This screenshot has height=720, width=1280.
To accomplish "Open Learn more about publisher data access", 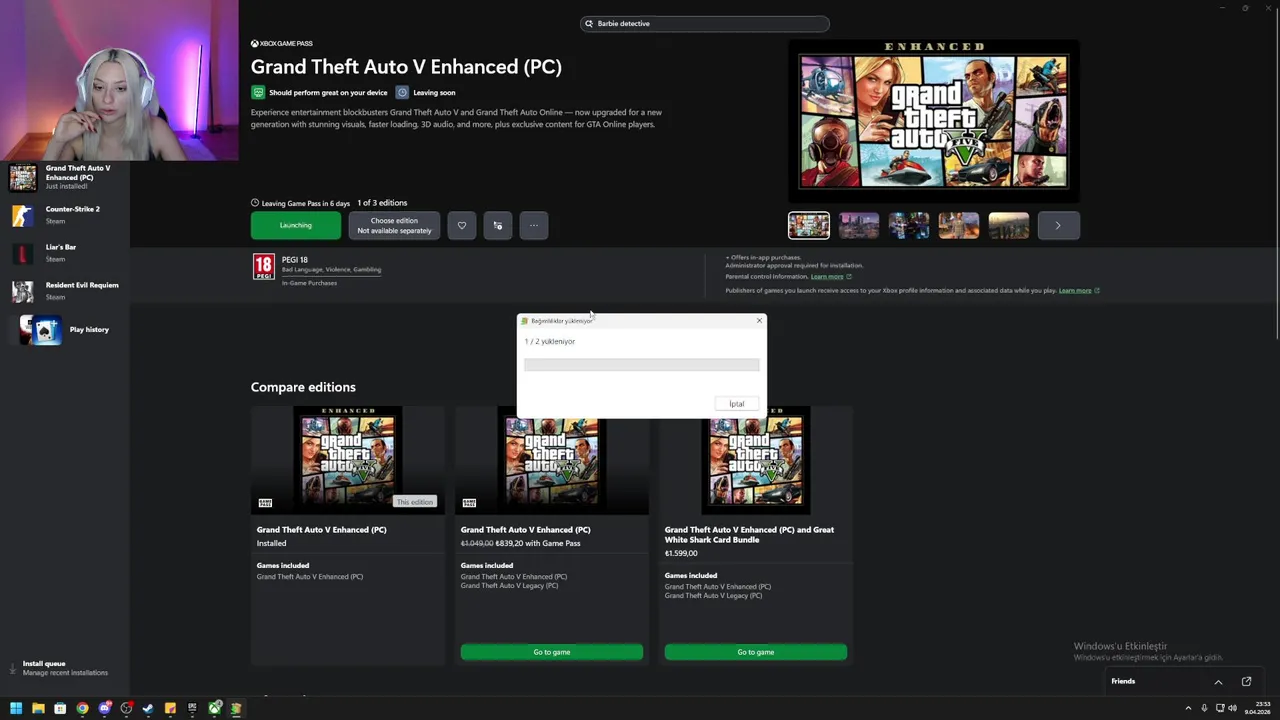I will pos(1075,290).
